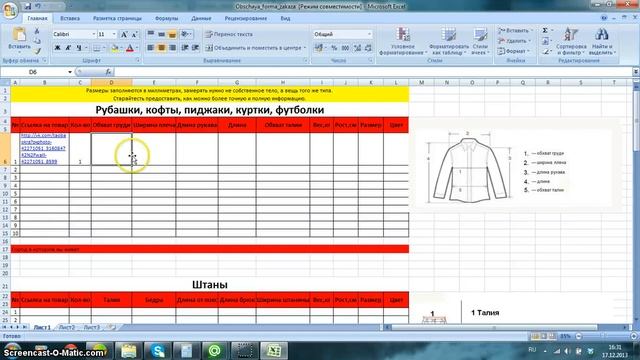
Task: Open Форматировать как таблицу gallery
Action: 448,41
